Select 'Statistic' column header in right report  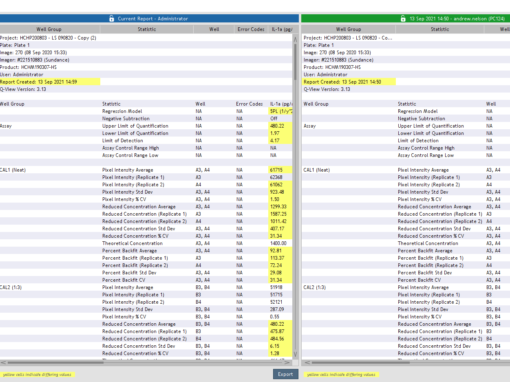[440, 29]
